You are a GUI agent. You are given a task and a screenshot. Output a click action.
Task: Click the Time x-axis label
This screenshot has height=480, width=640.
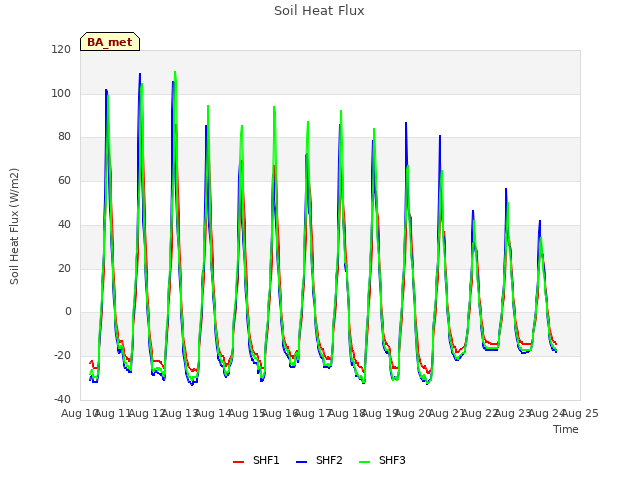[x=566, y=429]
